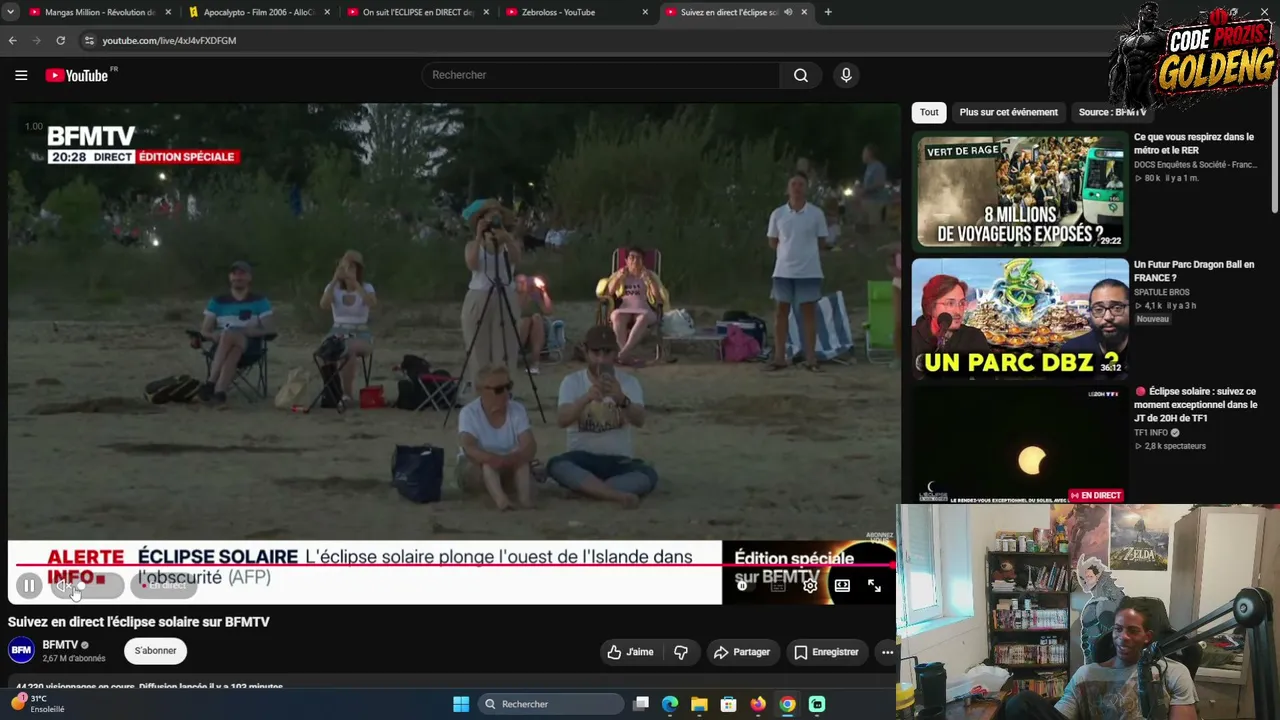Screen dimensions: 1280x720
Task: Close the active 'Suivez en direct' tab
Action: click(804, 12)
